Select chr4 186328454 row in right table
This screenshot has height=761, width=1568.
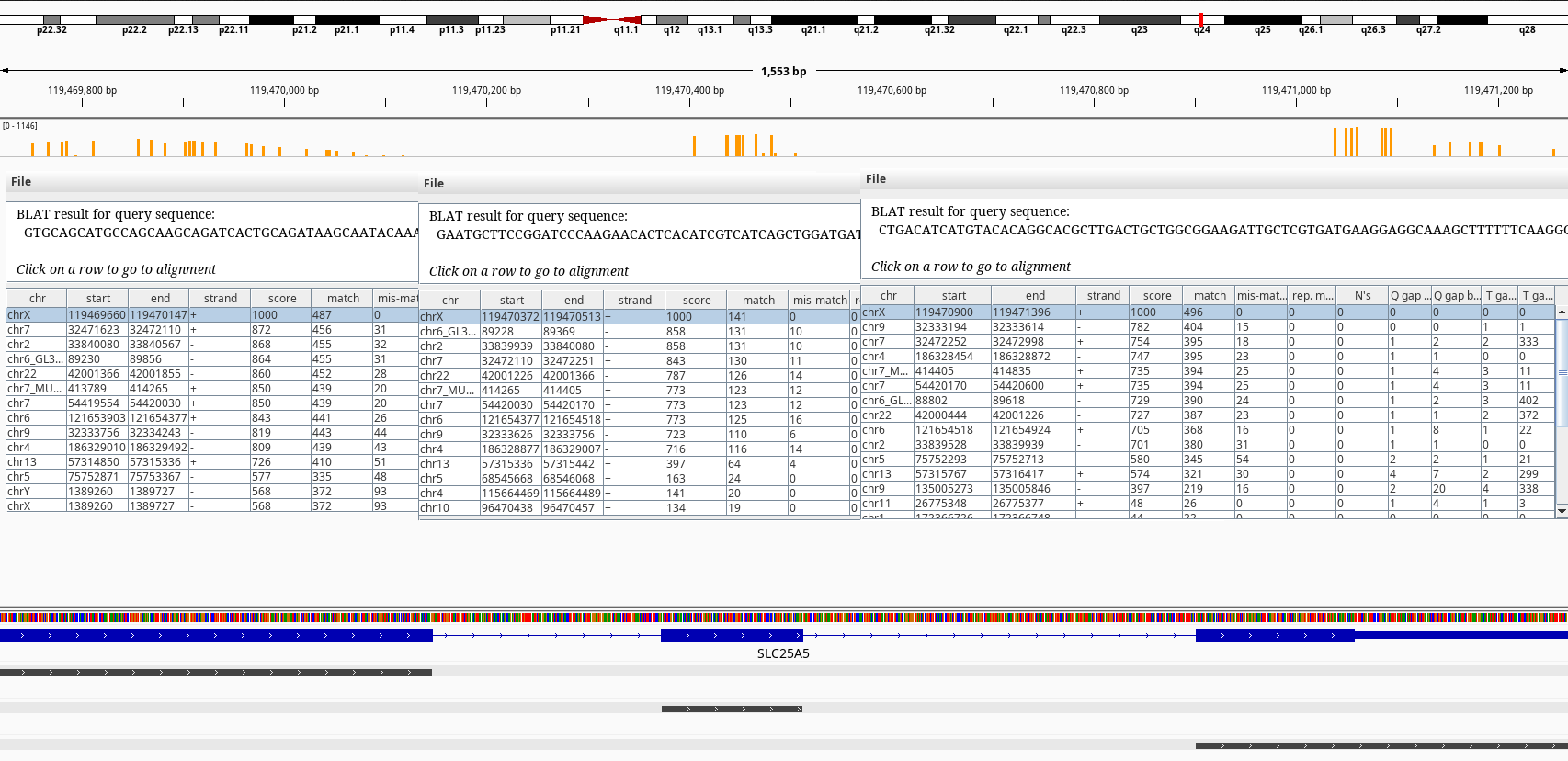tap(1208, 356)
